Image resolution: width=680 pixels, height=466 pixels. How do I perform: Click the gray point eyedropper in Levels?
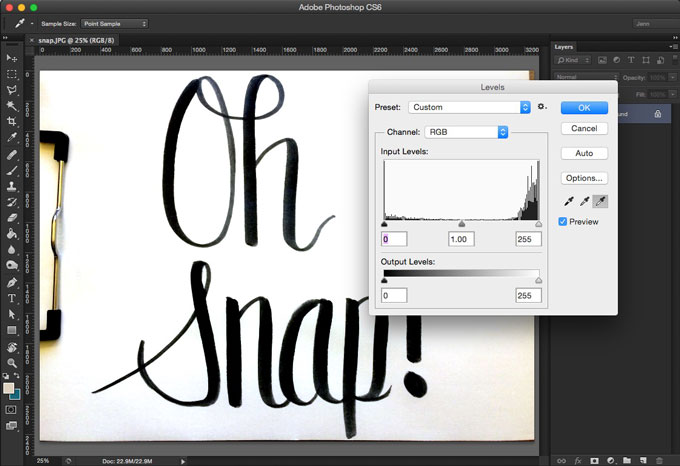[585, 201]
